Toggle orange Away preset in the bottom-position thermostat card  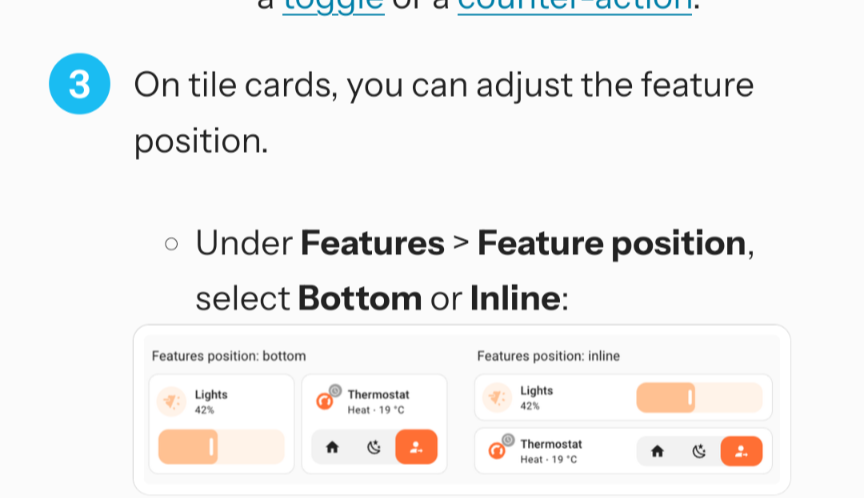(416, 448)
